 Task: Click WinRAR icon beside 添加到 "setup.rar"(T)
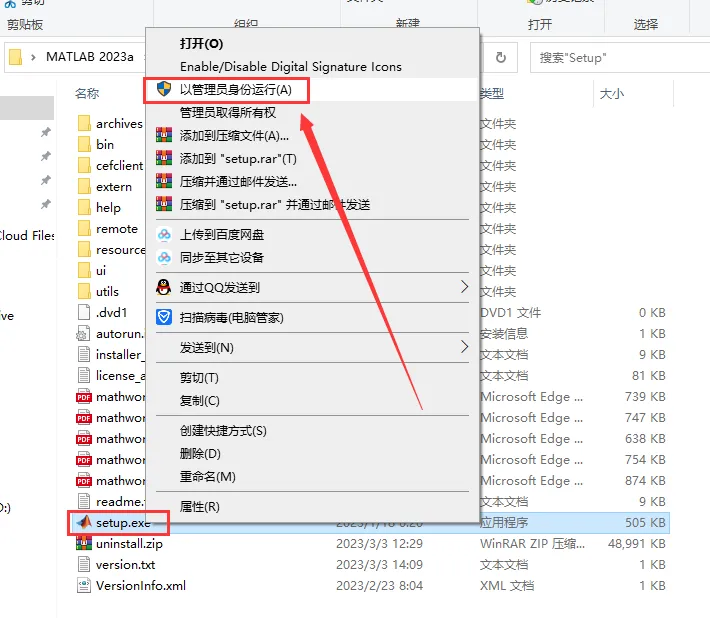pos(164,158)
